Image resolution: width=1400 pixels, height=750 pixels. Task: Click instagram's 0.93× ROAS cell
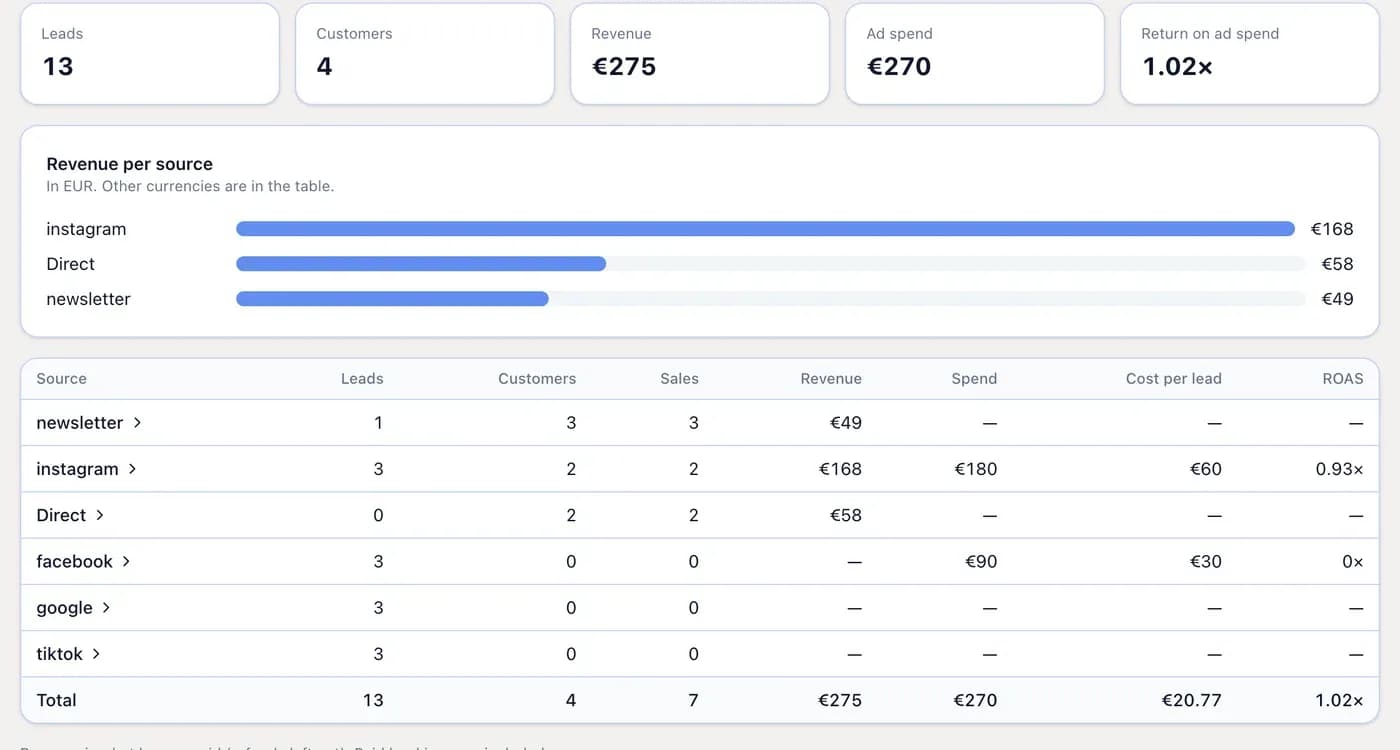coord(1340,469)
